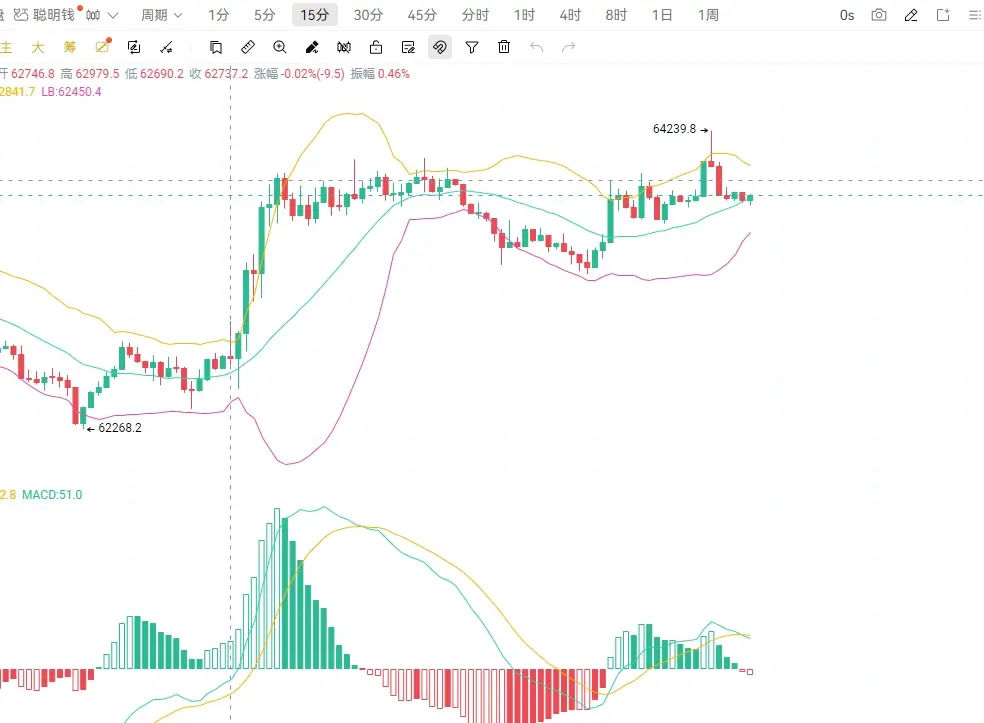Image resolution: width=984 pixels, height=723 pixels.
Task: Open the hamburger menu at top right
Action: point(975,15)
